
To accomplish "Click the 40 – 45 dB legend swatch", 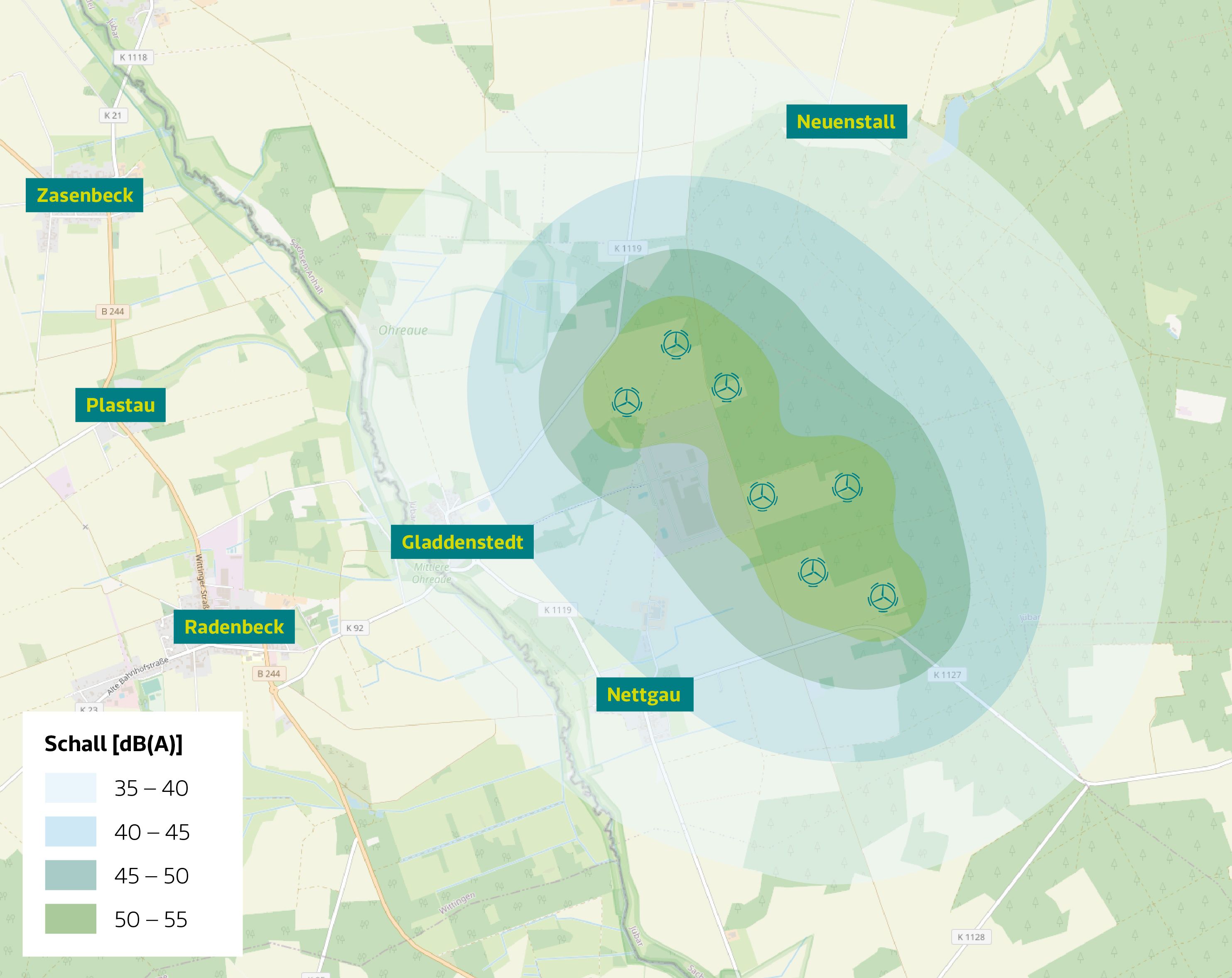I will coord(71,831).
